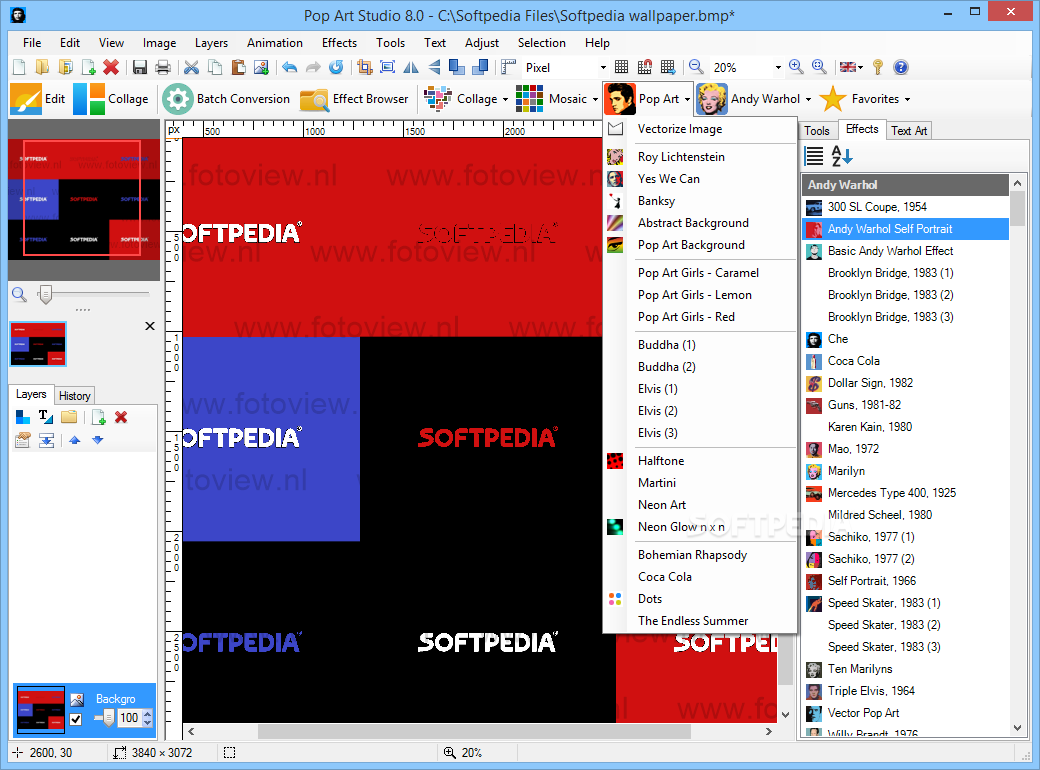Expand the language flag dropdown

(860, 67)
